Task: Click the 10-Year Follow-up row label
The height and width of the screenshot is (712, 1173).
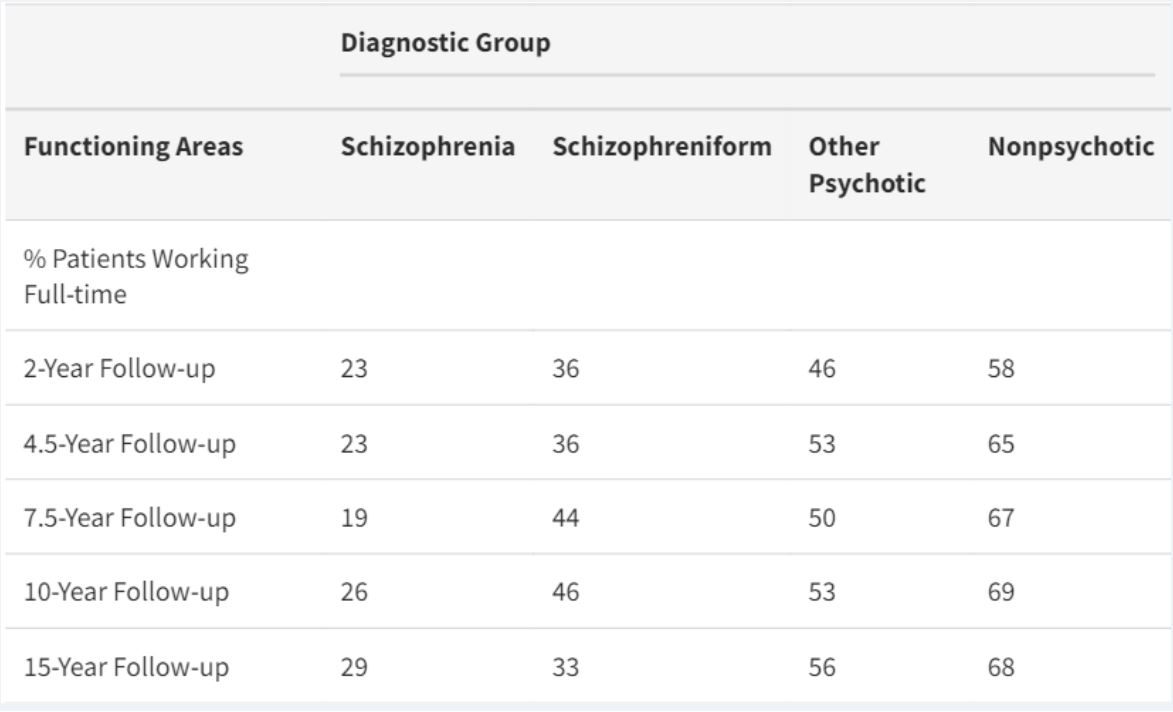Action: click(x=126, y=592)
